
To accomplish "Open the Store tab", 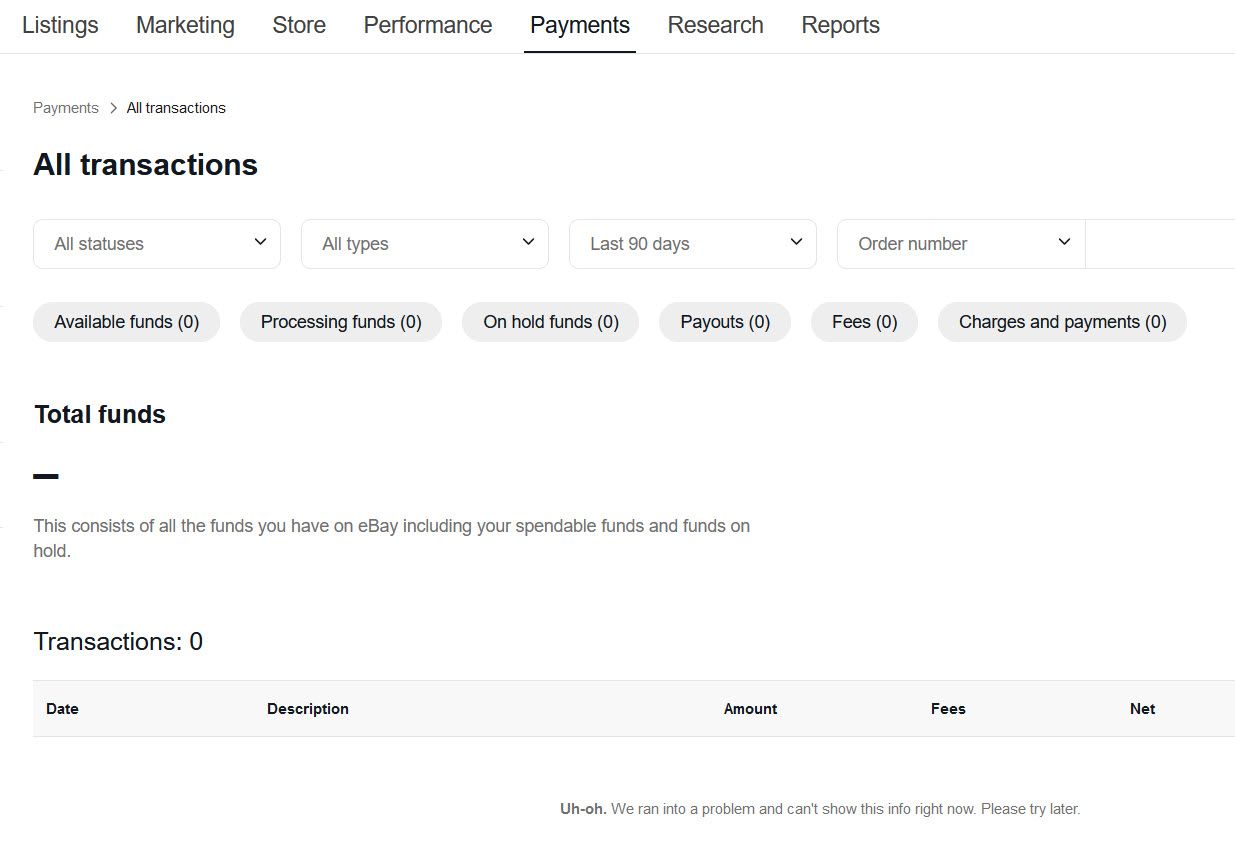I will click(299, 25).
